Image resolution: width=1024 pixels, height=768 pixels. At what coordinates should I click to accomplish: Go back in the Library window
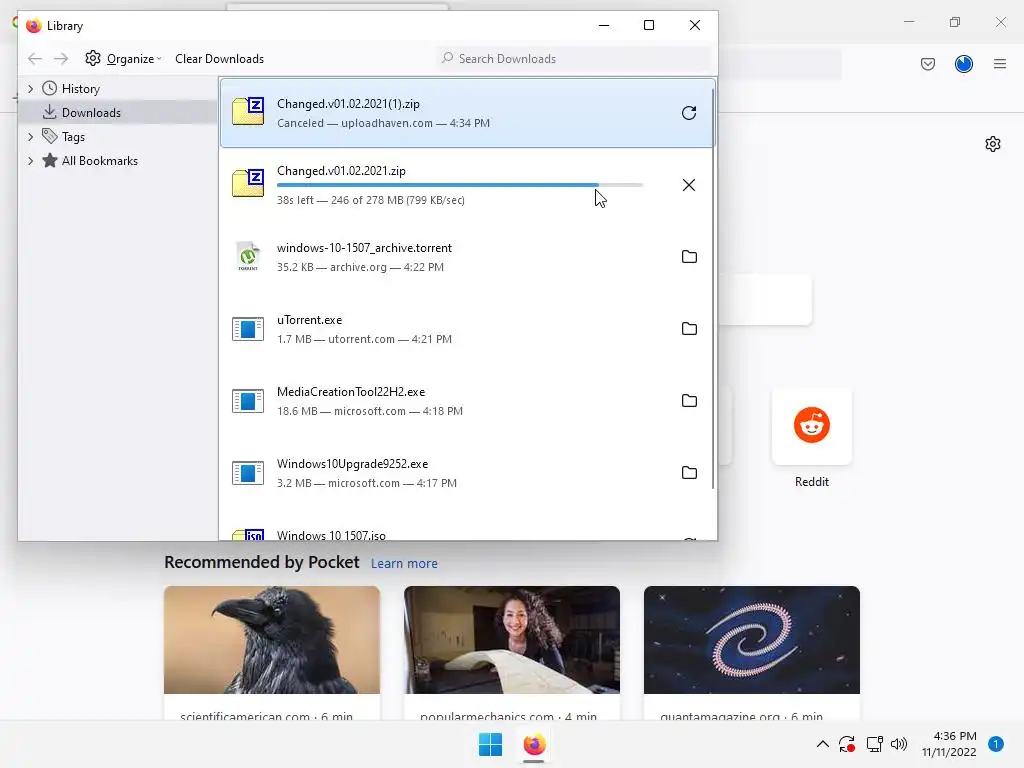[x=35, y=59]
